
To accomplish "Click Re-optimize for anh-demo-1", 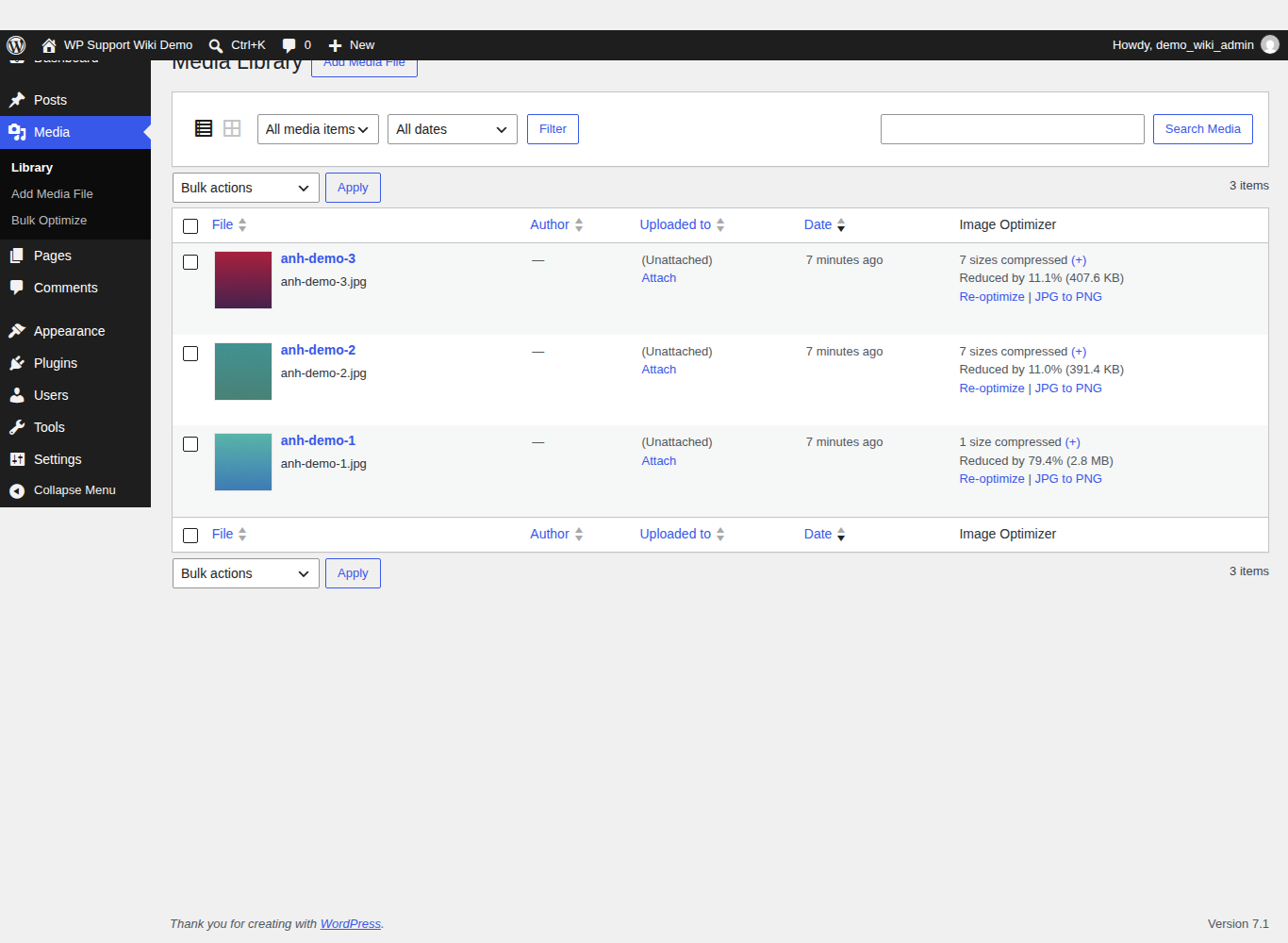I will [x=992, y=479].
